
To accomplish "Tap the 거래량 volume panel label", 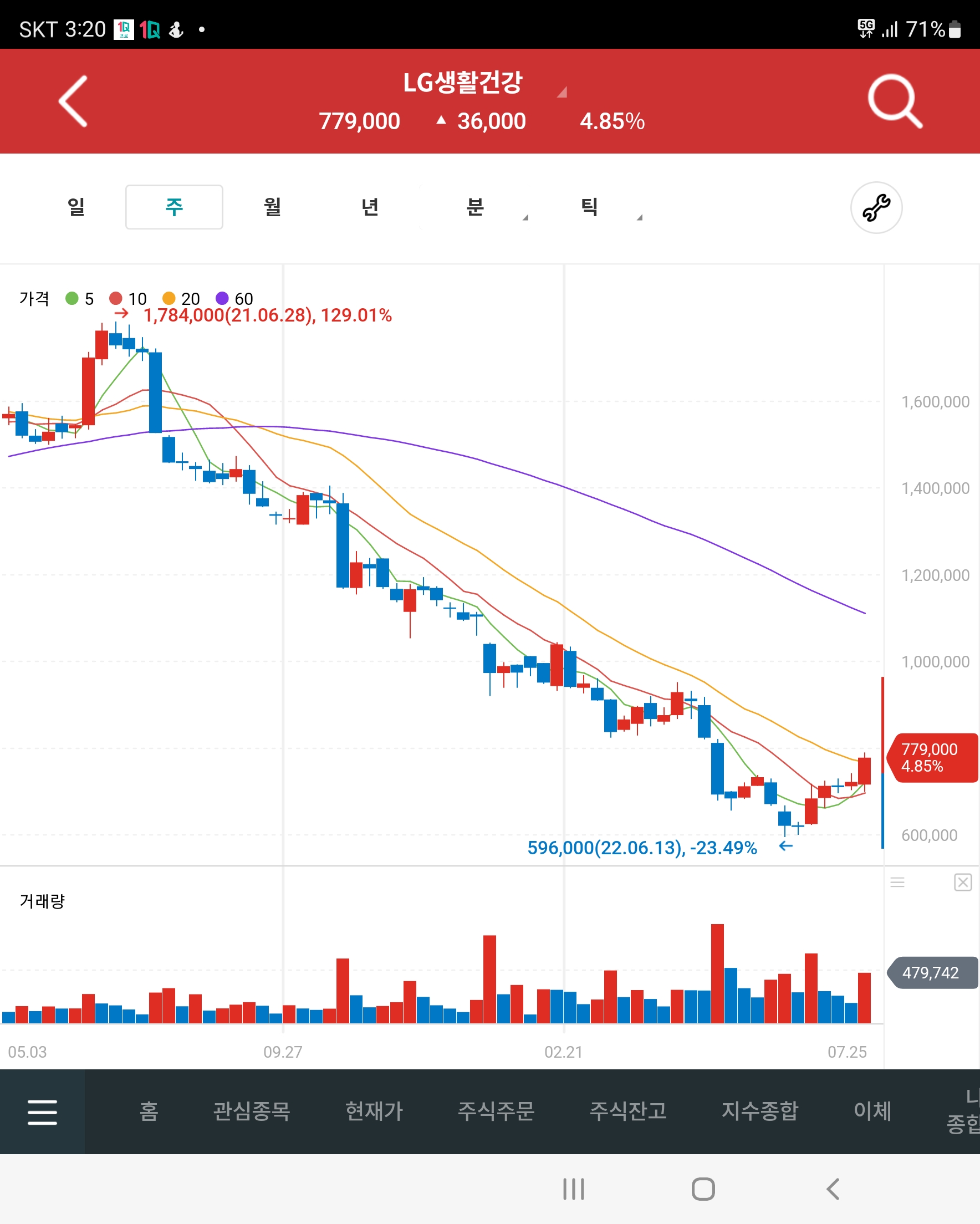I will pos(43,901).
